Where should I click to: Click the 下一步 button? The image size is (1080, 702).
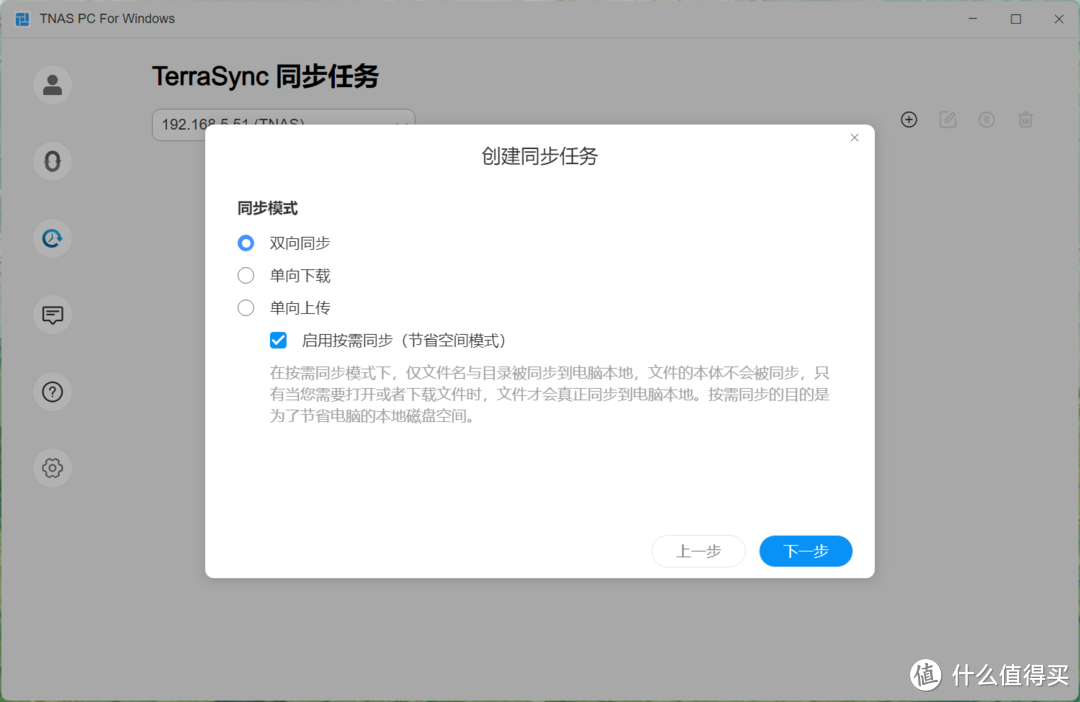tap(805, 551)
